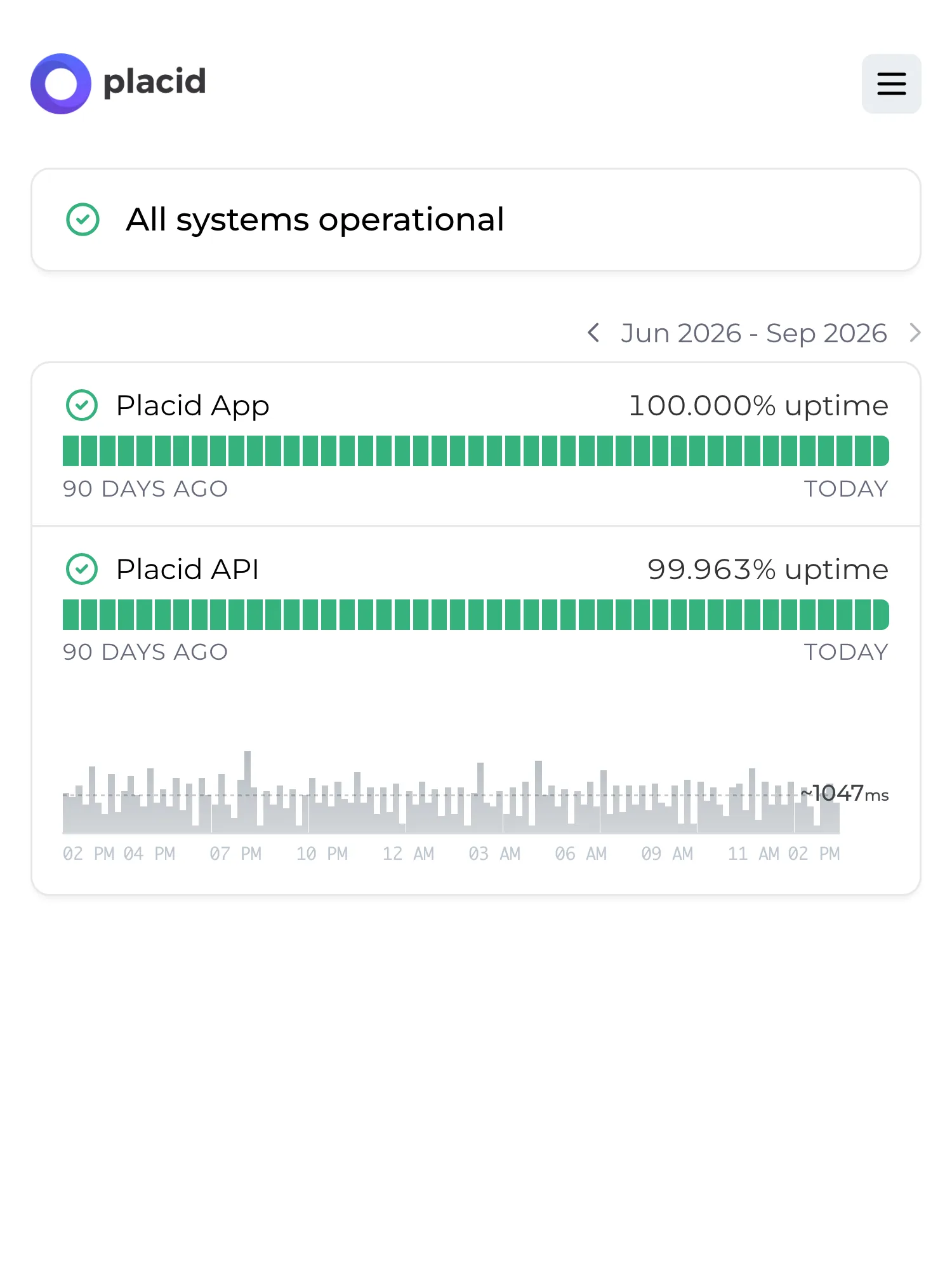Click Placid API status check icon

[82, 569]
